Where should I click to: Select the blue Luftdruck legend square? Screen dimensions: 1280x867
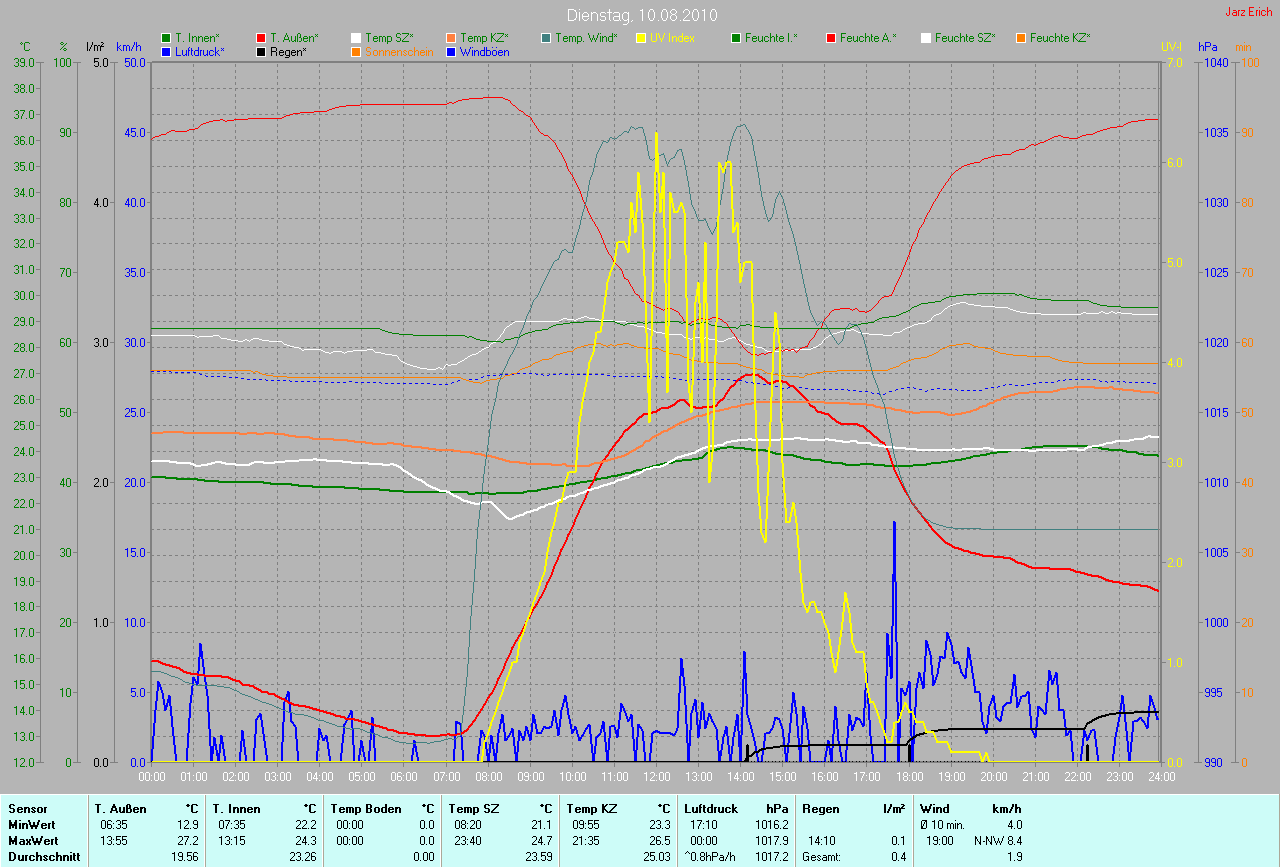[166, 52]
